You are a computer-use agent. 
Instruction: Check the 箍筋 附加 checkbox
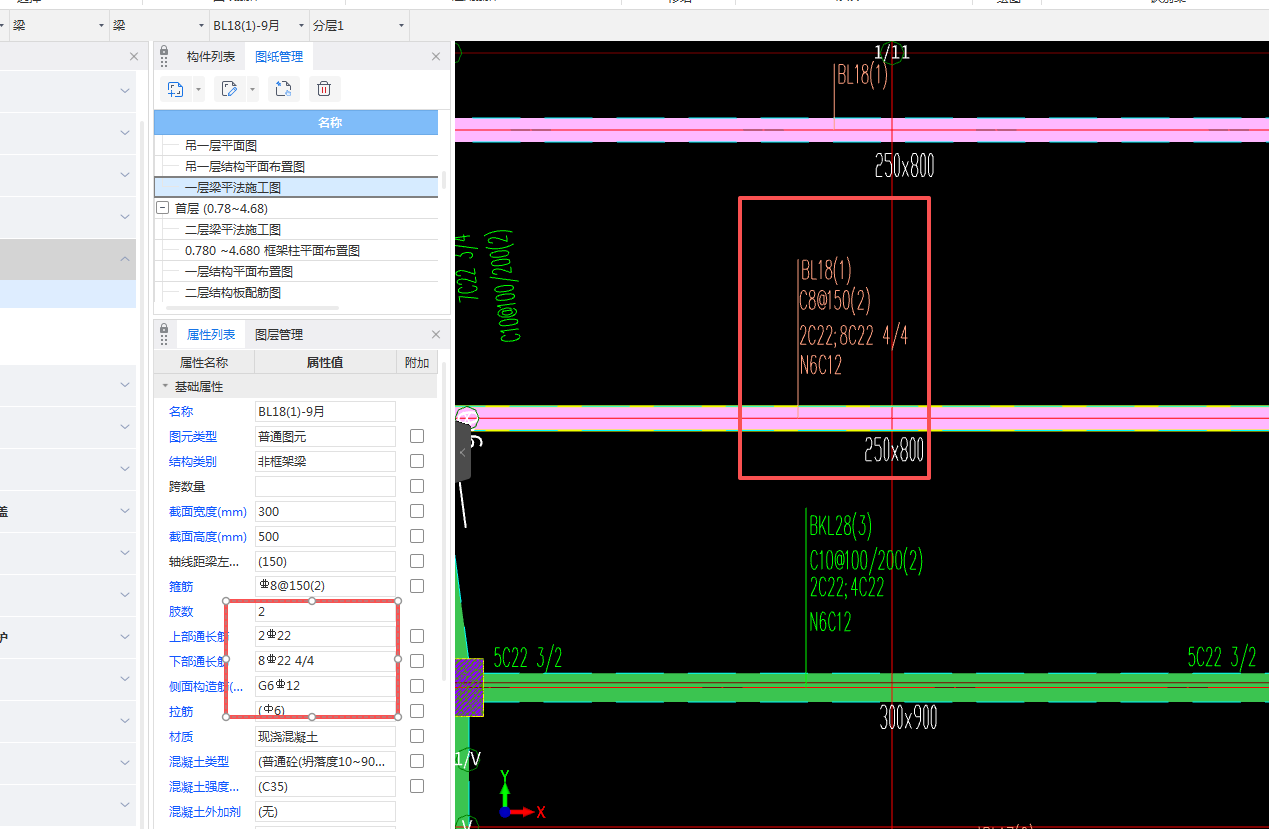tap(417, 586)
